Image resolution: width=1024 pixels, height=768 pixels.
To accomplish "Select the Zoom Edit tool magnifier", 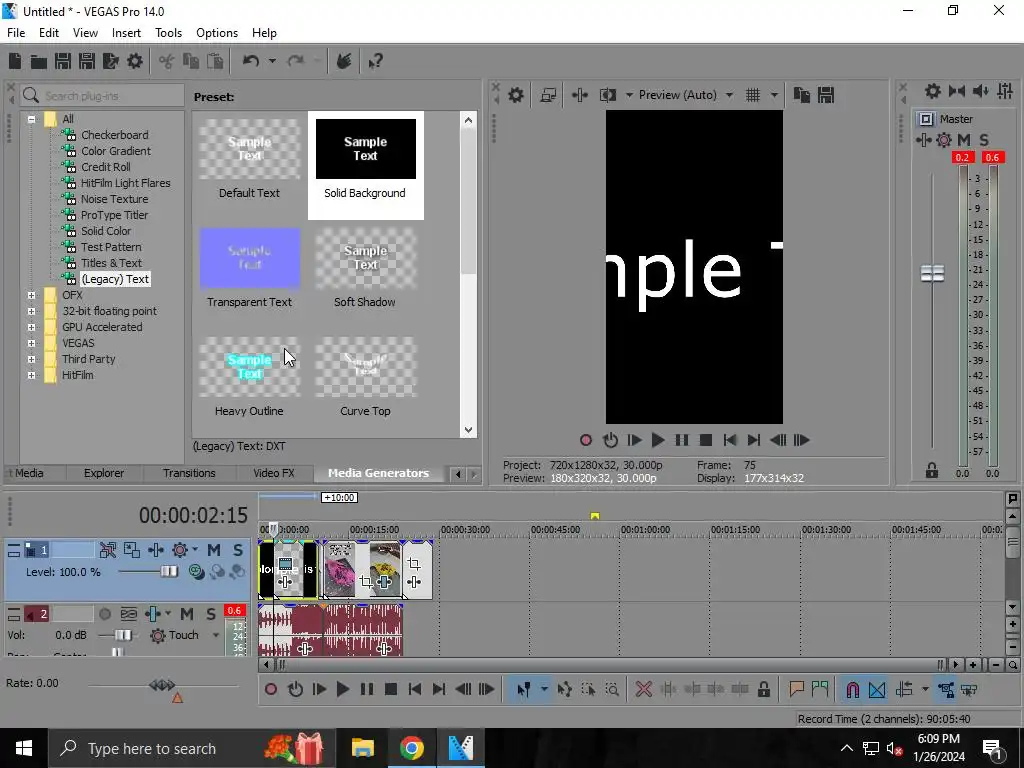I will coord(612,689).
